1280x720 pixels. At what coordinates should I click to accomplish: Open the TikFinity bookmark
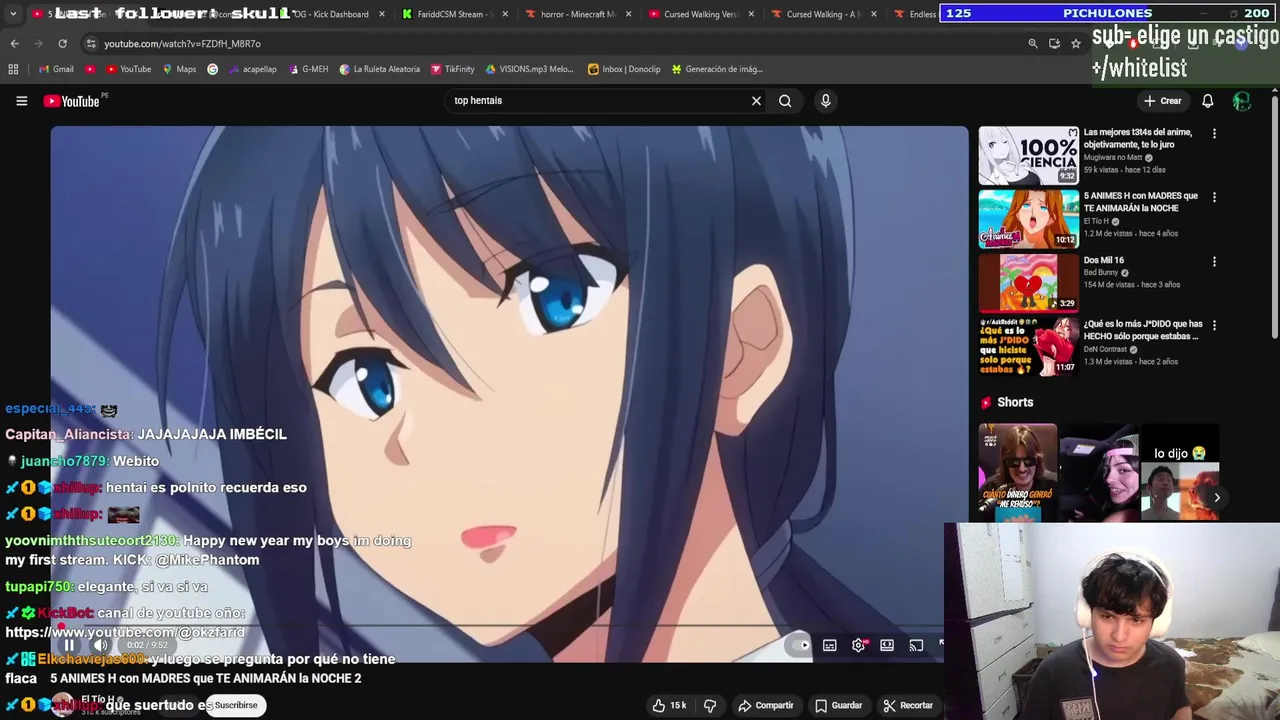[453, 69]
